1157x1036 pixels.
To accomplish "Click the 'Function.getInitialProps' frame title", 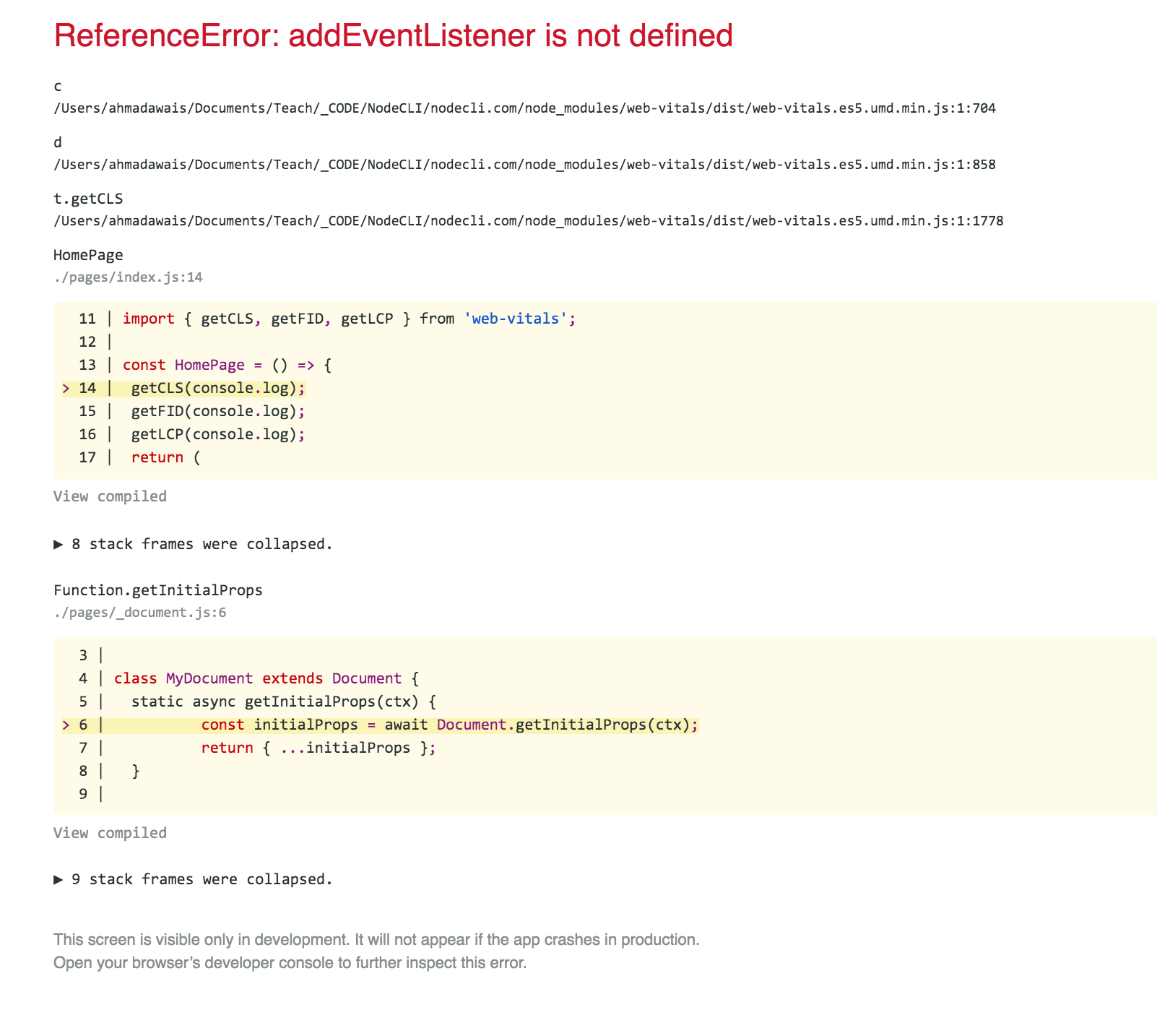I will (x=158, y=590).
